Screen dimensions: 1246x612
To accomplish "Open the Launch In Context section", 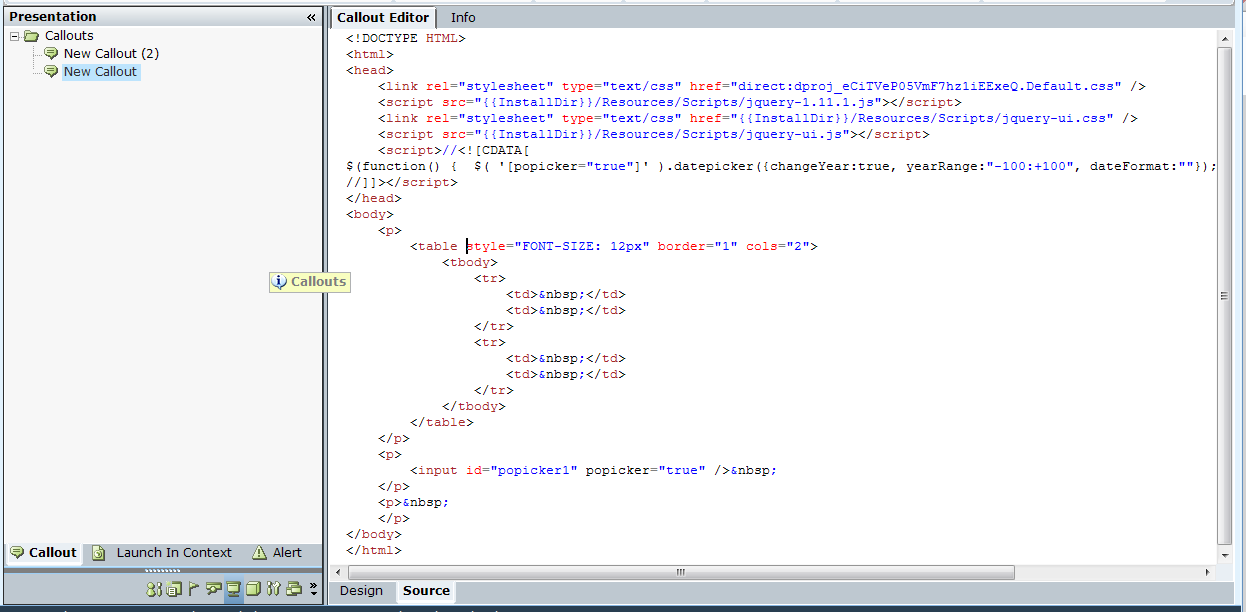I will click(x=173, y=553).
